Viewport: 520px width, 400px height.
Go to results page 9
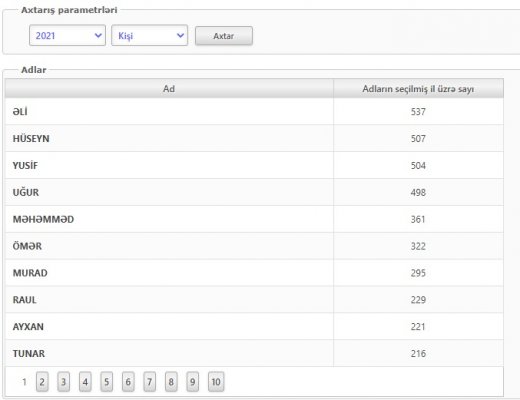[192, 382]
